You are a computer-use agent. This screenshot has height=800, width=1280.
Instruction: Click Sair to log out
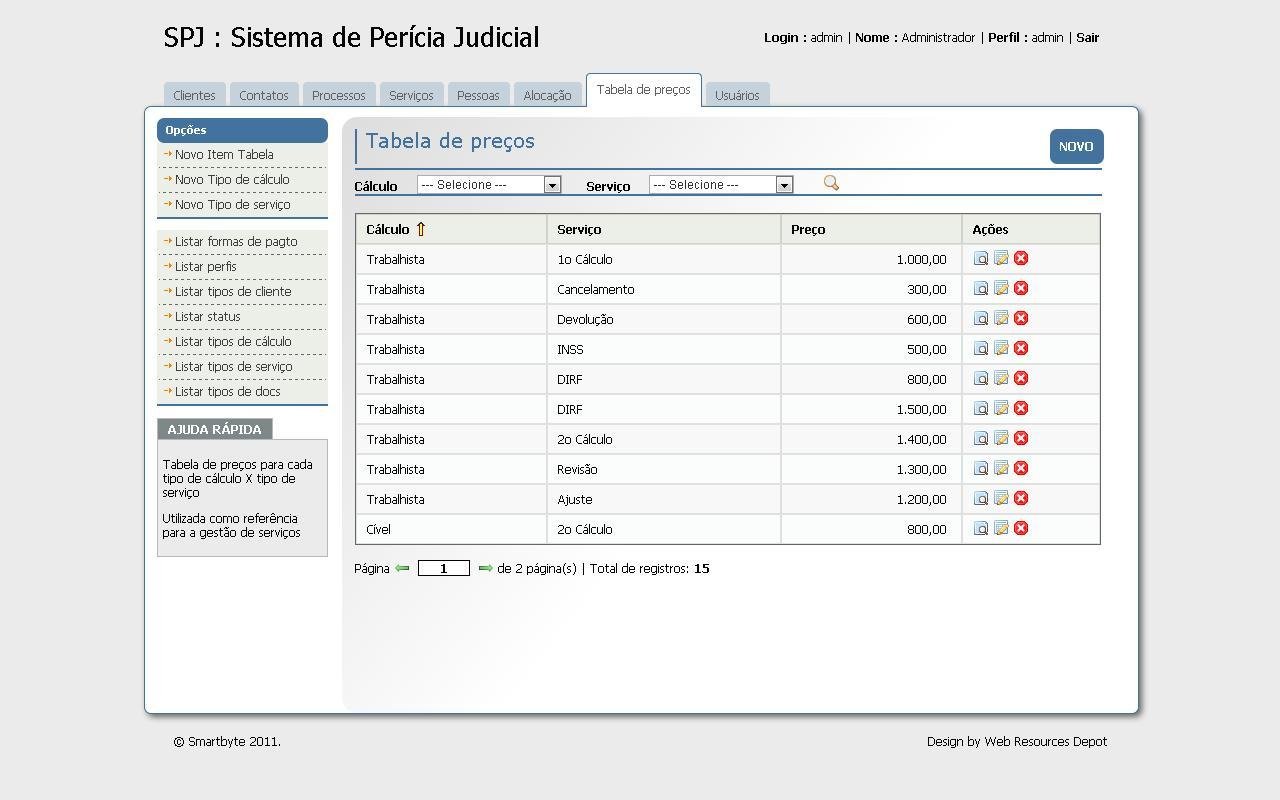coord(1087,37)
